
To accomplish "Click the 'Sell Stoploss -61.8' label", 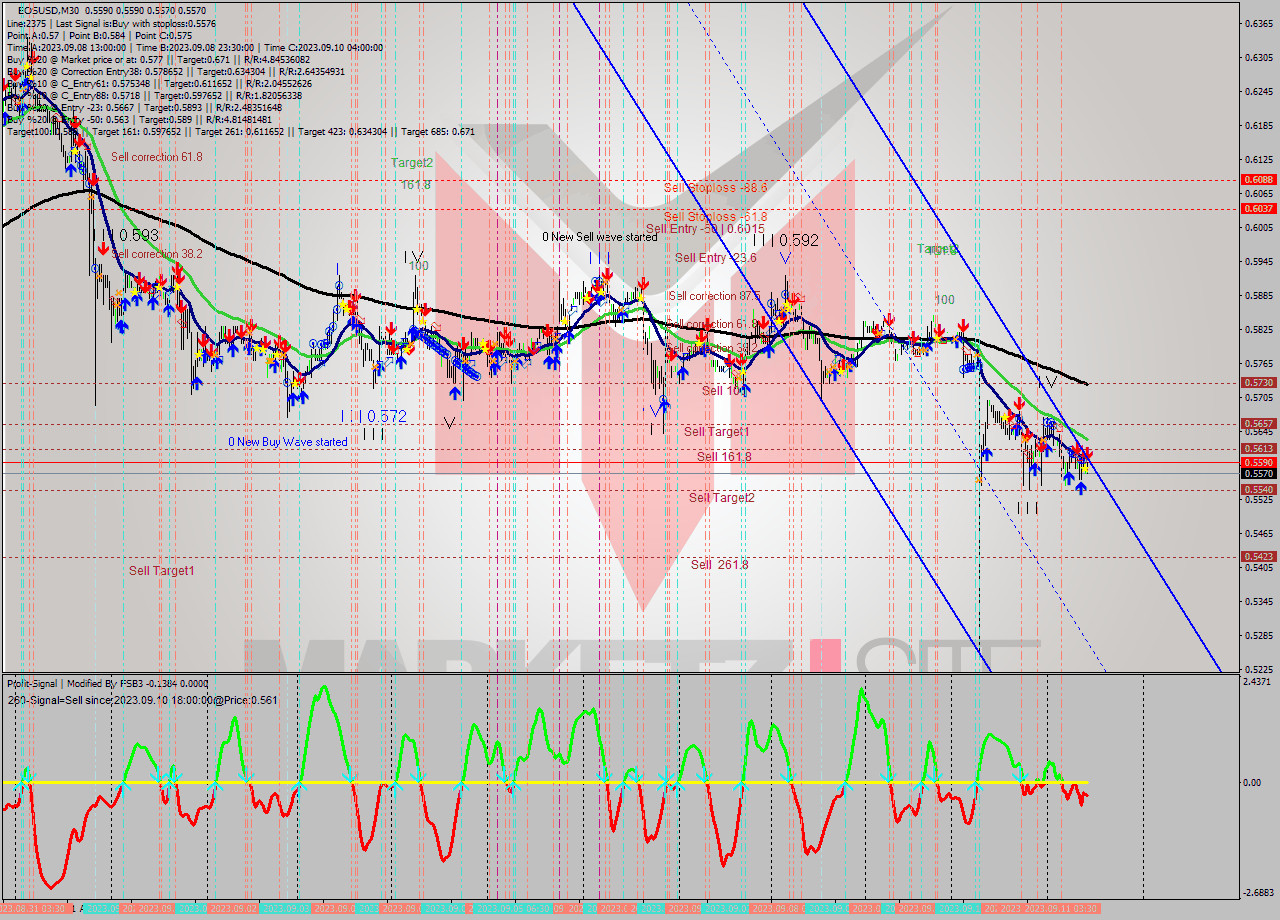I will click(x=715, y=216).
